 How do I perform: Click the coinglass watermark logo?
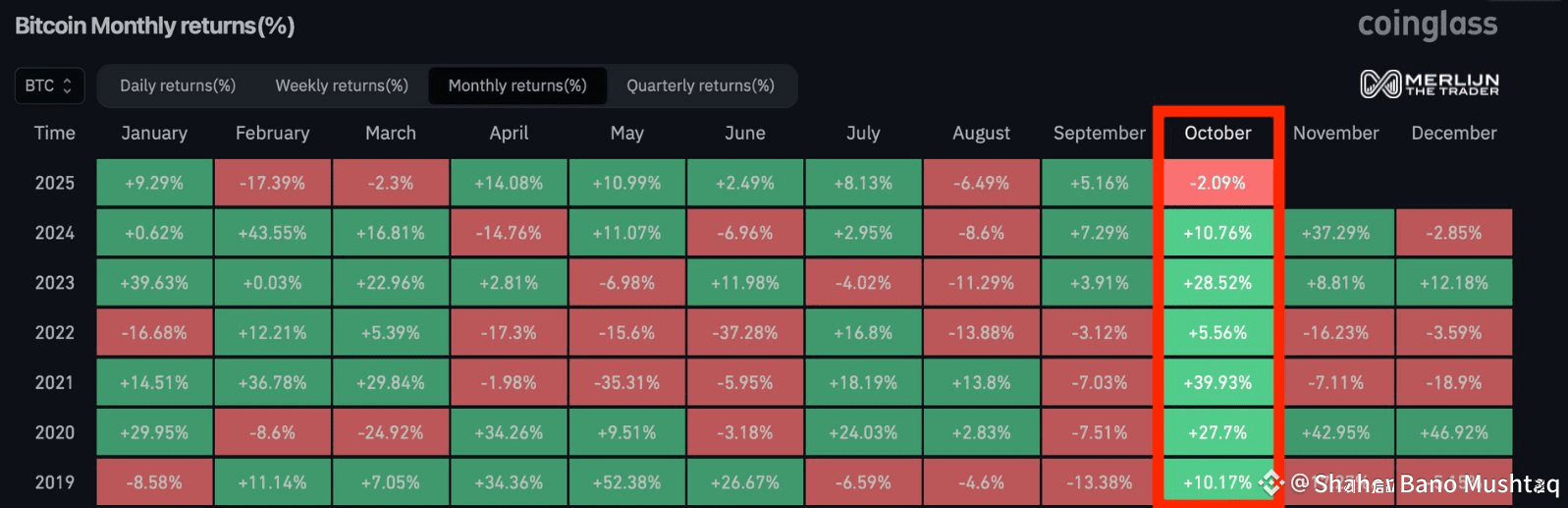click(x=1428, y=25)
